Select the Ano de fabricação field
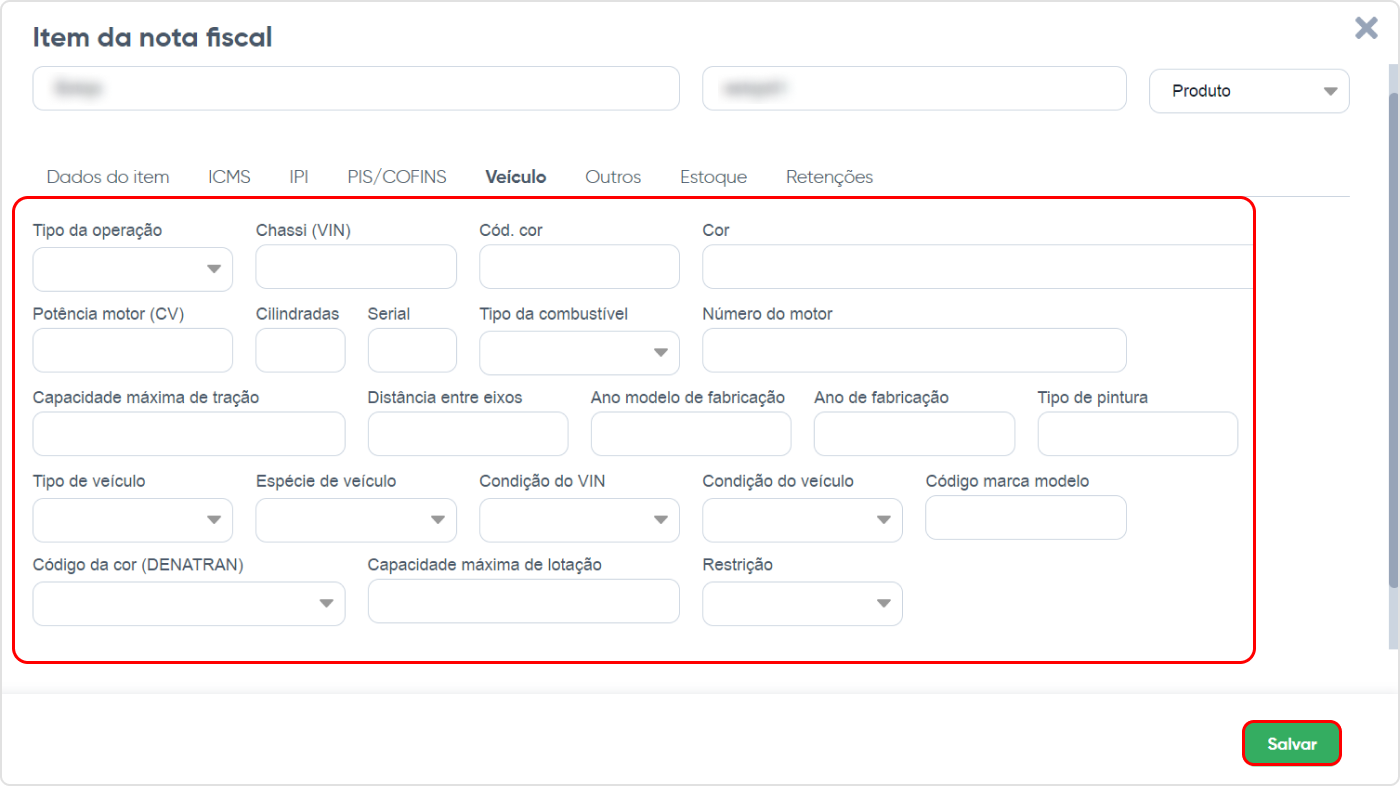The height and width of the screenshot is (786, 1400). pos(913,433)
